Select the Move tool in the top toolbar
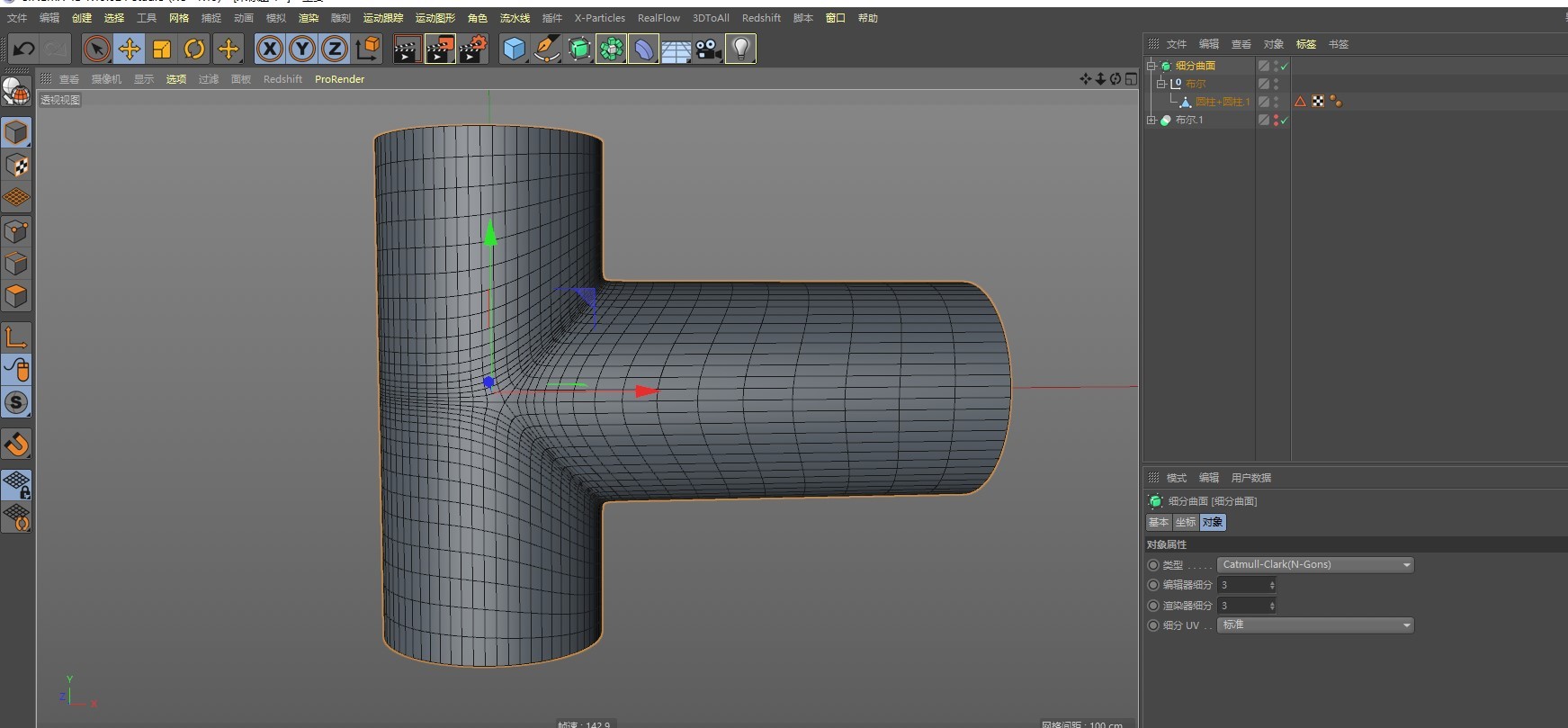The height and width of the screenshot is (728, 1568). click(x=130, y=49)
